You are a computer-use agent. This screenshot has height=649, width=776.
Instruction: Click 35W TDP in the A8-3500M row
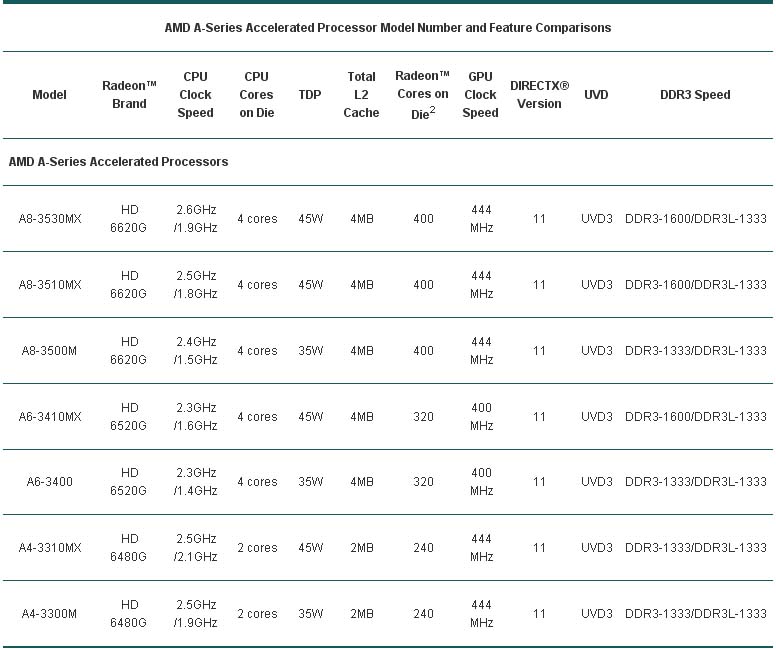point(311,350)
